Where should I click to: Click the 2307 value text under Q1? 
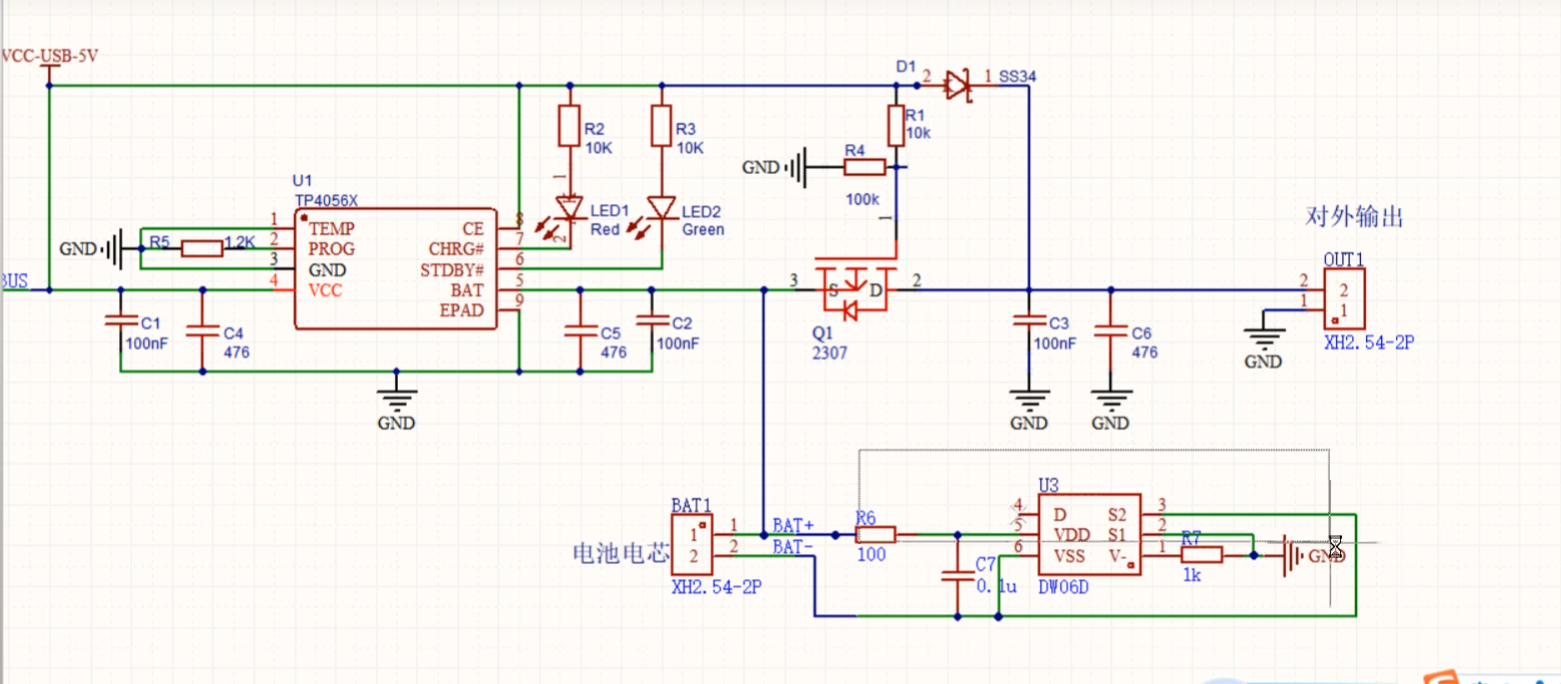point(830,352)
